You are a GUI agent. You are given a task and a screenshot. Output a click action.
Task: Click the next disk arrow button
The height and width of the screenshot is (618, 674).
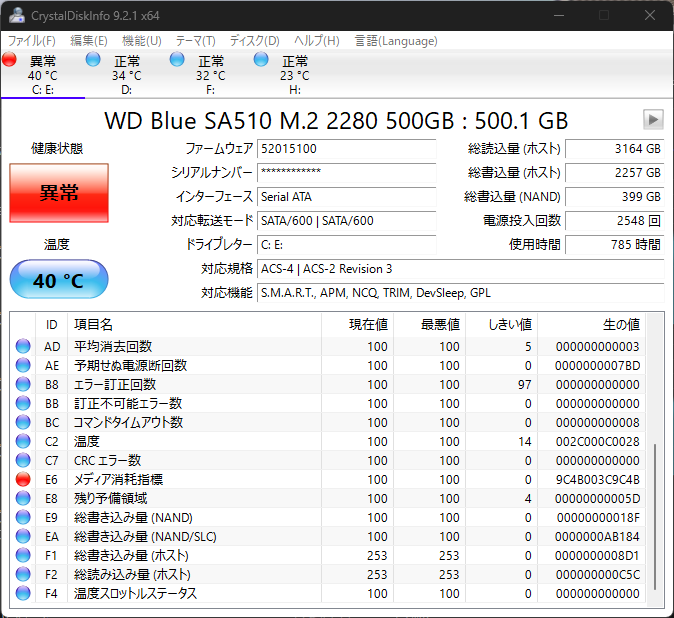pos(653,120)
